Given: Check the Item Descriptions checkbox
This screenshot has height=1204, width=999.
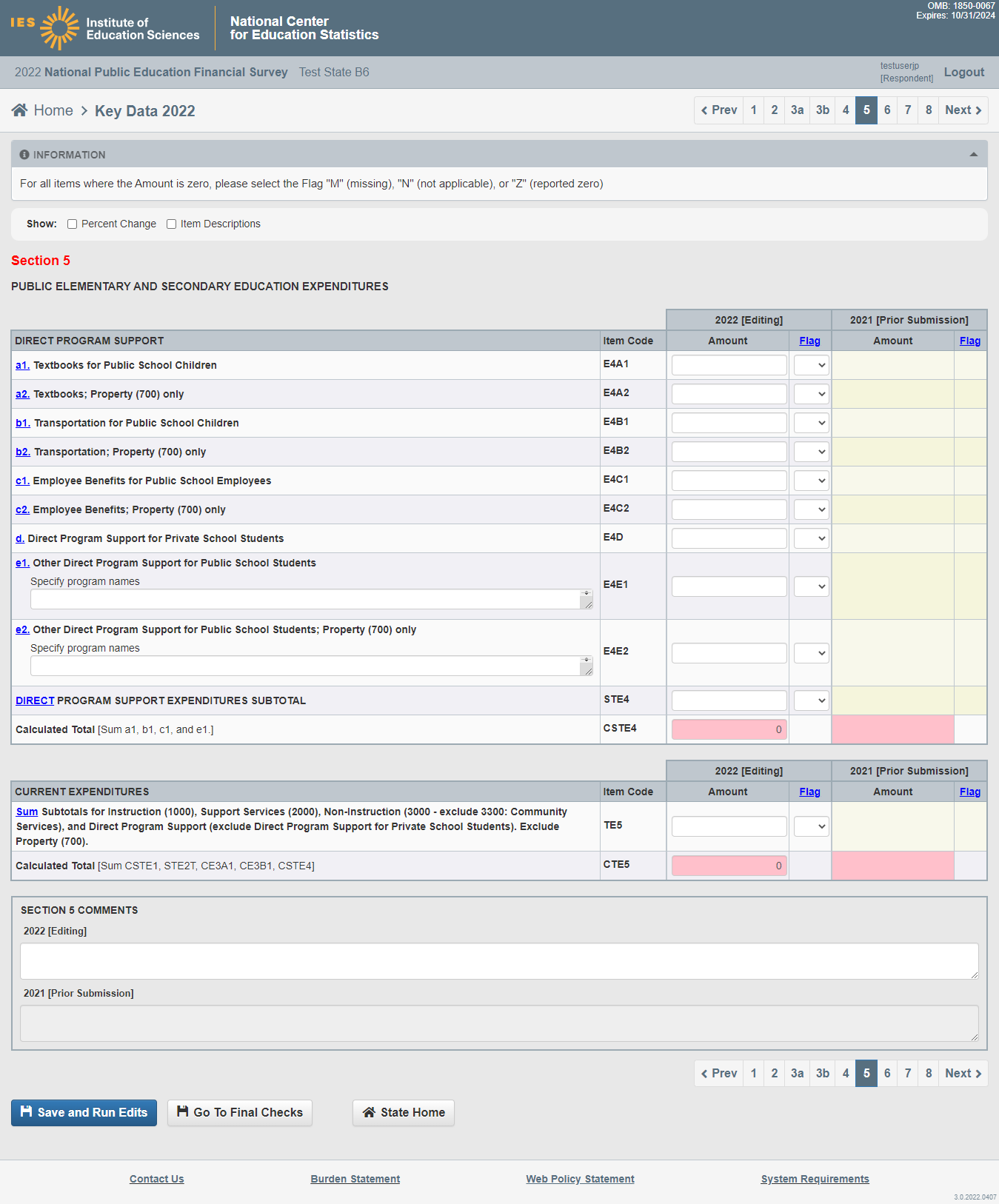Looking at the screenshot, I should pyautogui.click(x=172, y=224).
